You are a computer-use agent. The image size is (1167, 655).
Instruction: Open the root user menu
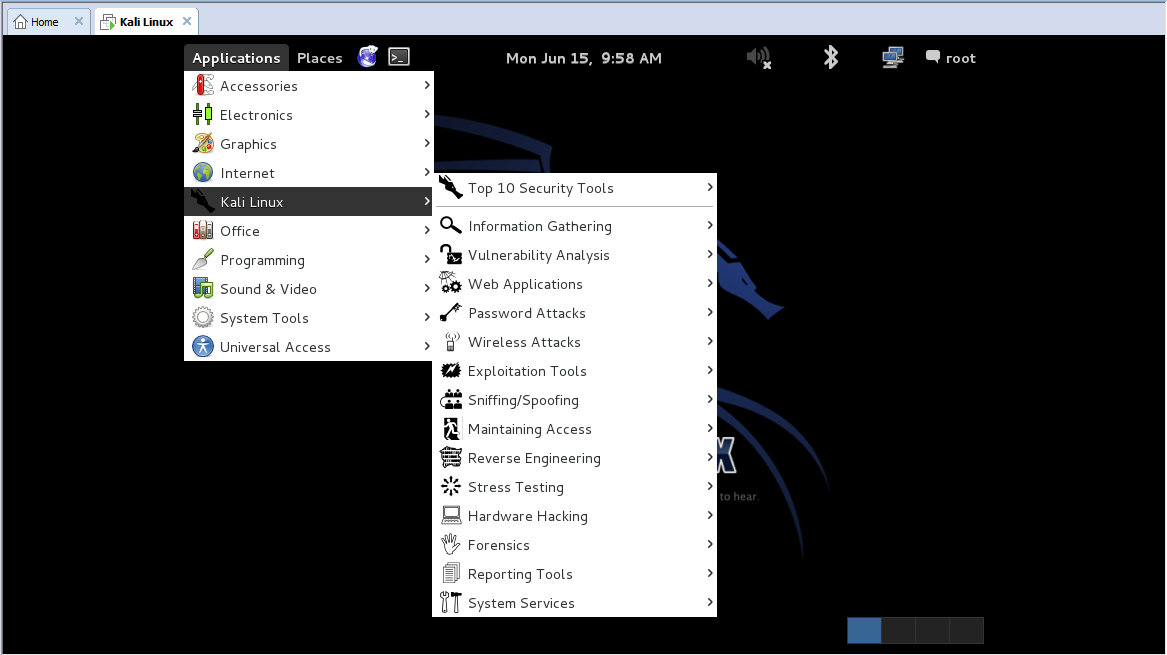pyautogui.click(x=950, y=57)
